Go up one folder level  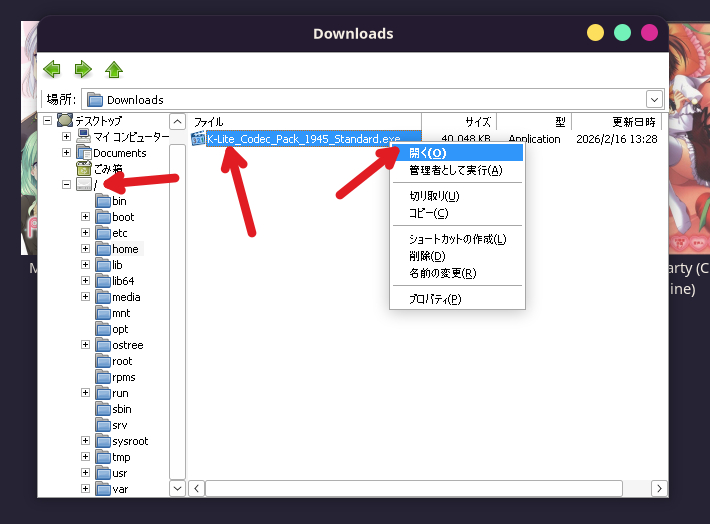point(114,69)
